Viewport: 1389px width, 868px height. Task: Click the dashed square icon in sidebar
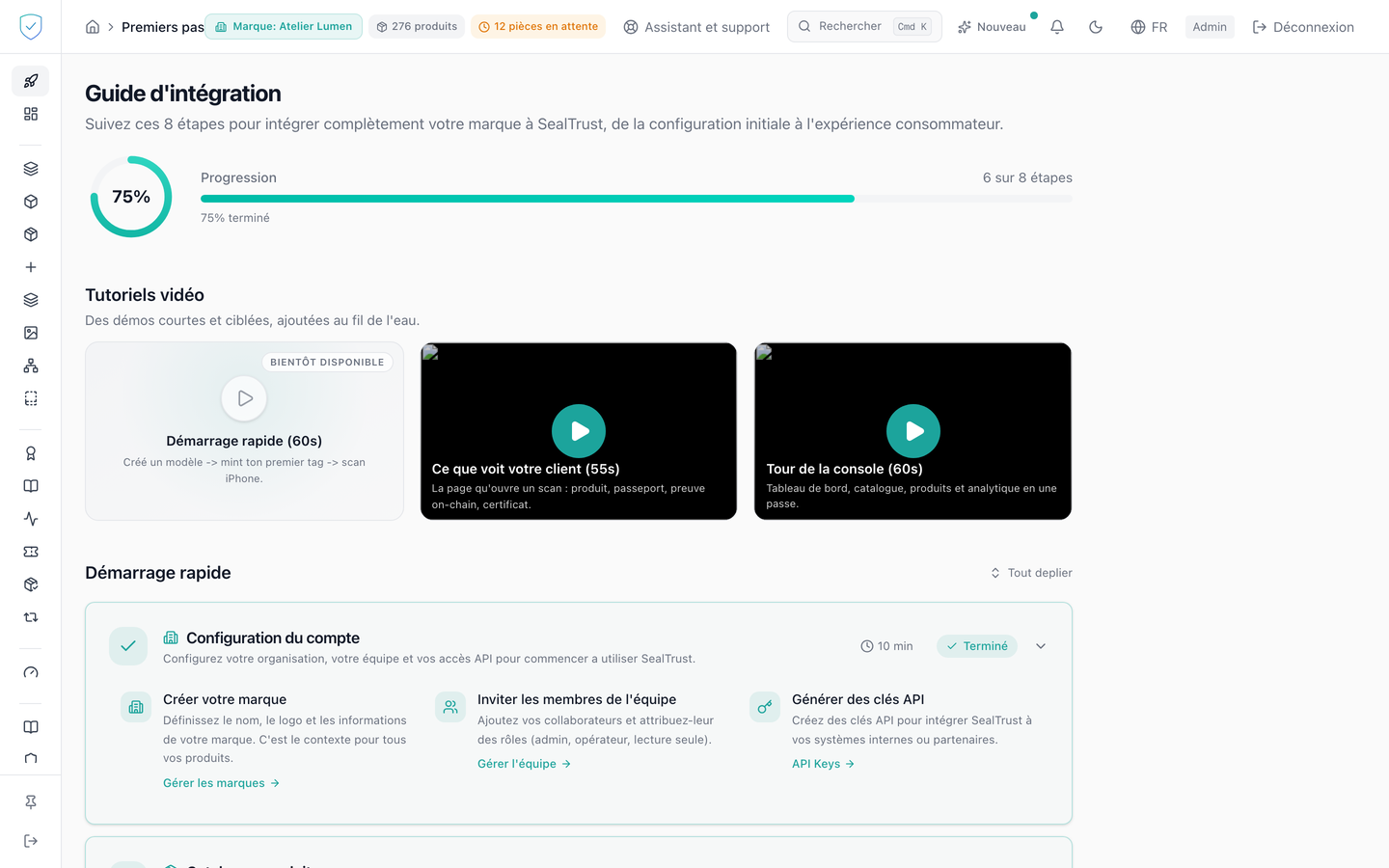[31, 398]
